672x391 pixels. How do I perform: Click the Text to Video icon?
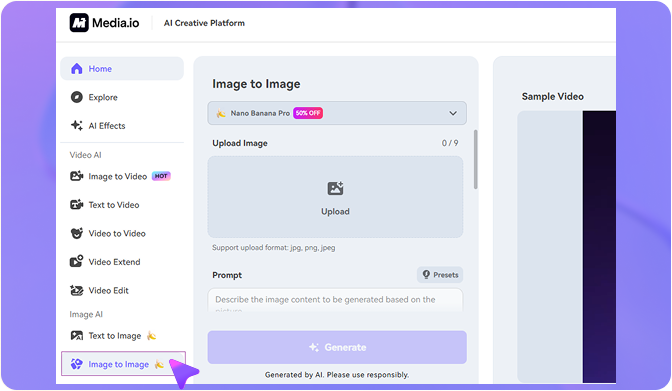pos(77,205)
